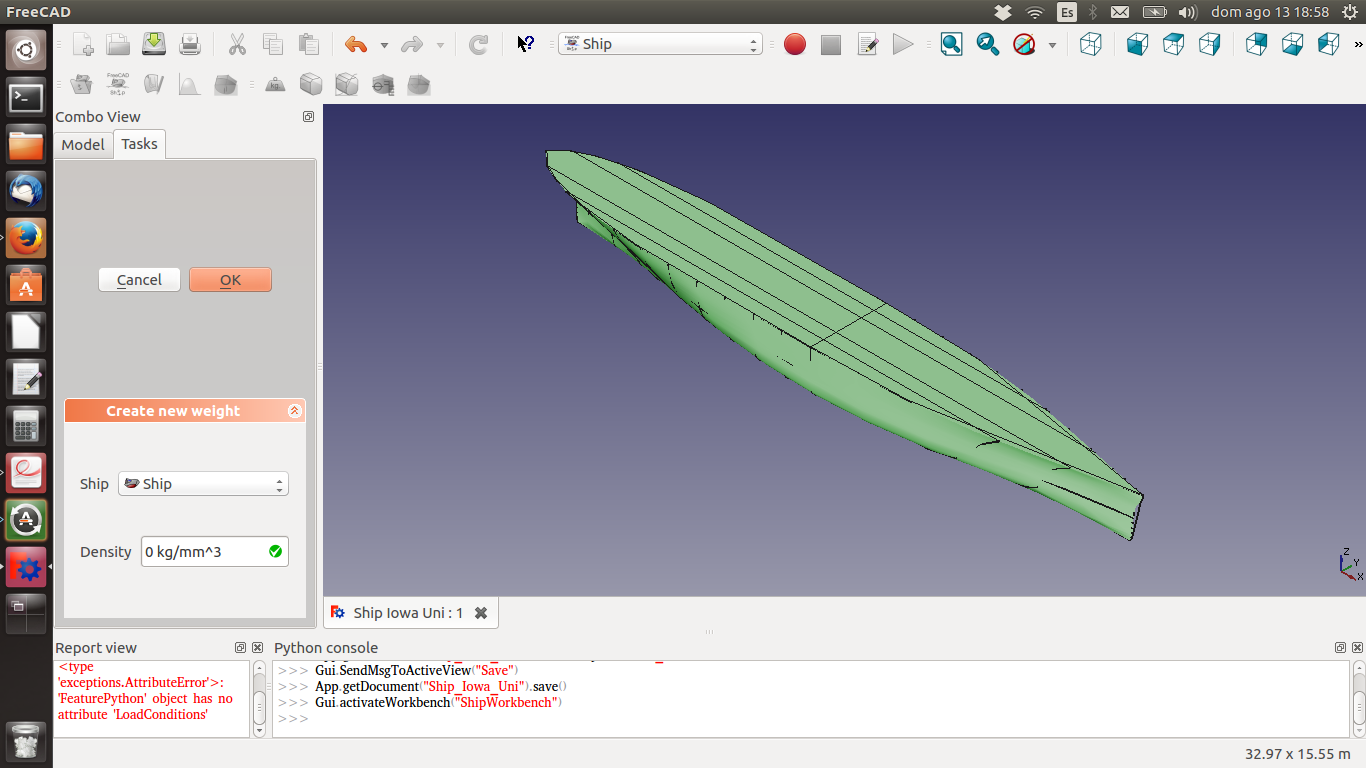Click Fit all view icon
This screenshot has height=768, width=1366.
951,44
